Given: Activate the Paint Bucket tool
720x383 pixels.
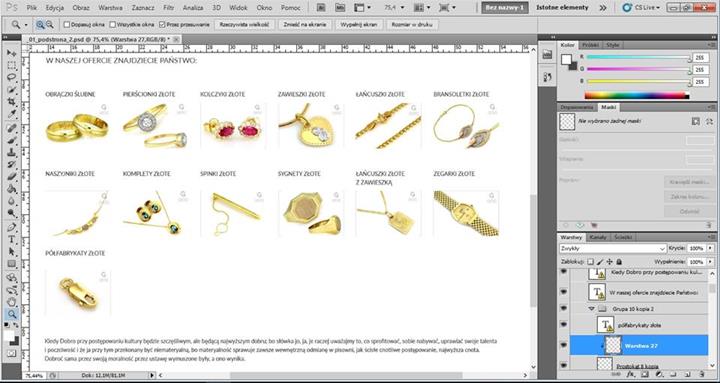Looking at the screenshot, I should coord(11,189).
